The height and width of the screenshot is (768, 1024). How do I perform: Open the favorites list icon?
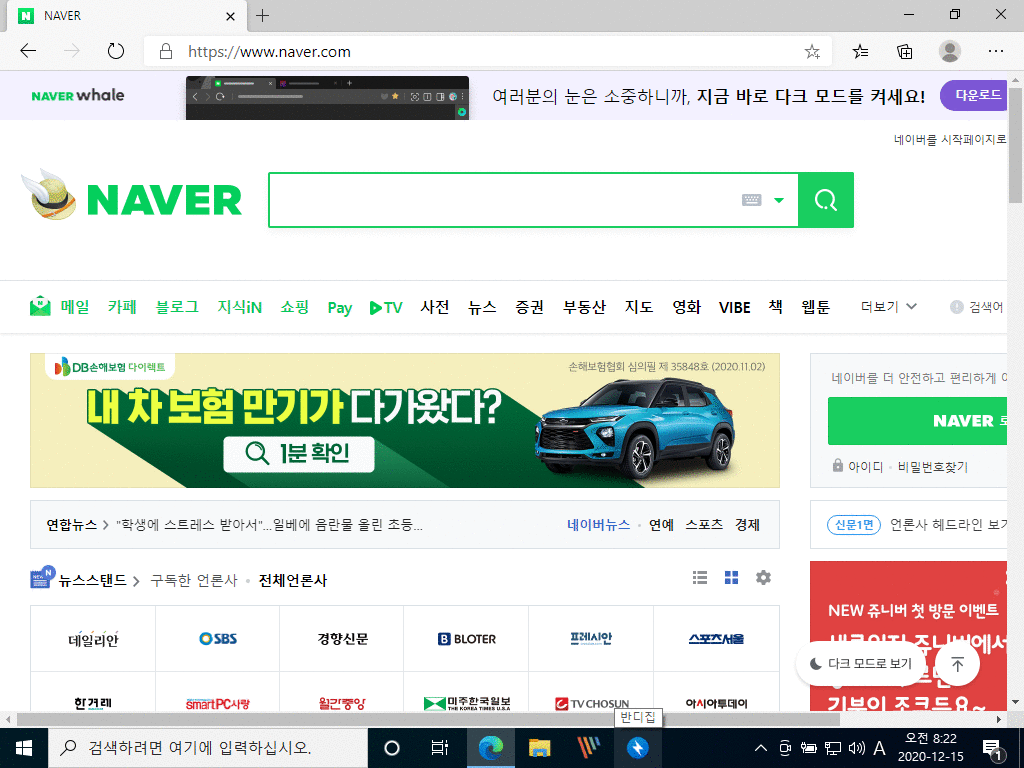(x=861, y=51)
